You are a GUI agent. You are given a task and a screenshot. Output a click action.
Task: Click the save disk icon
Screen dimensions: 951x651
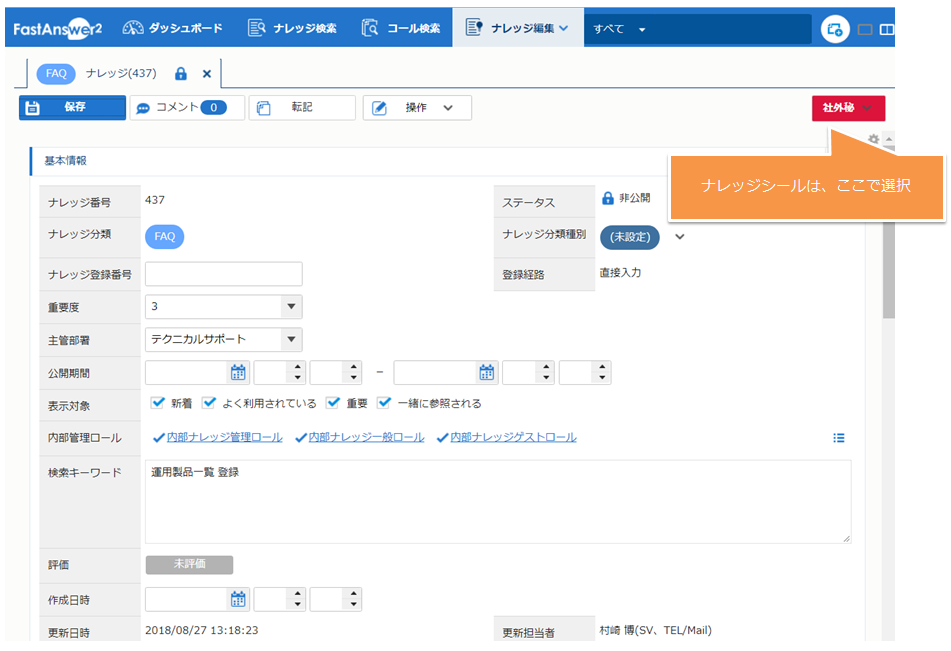click(x=32, y=108)
